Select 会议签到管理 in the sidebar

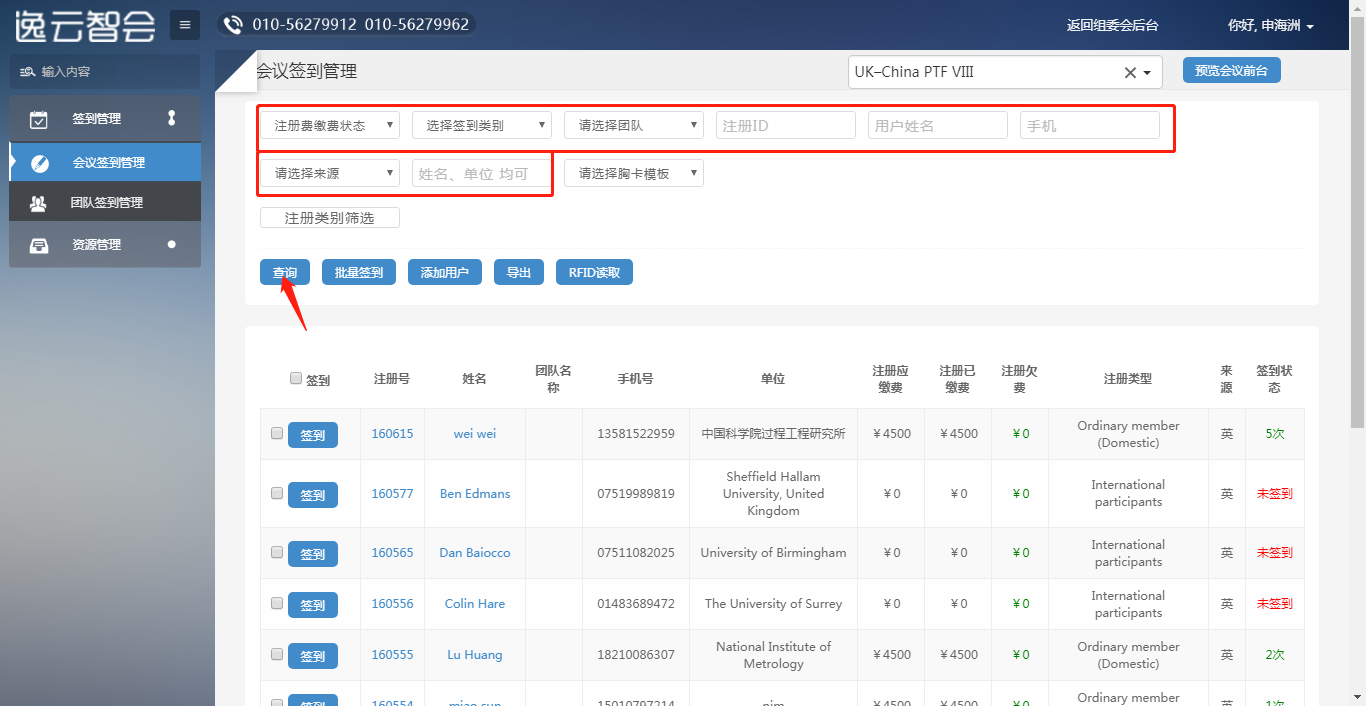click(105, 163)
